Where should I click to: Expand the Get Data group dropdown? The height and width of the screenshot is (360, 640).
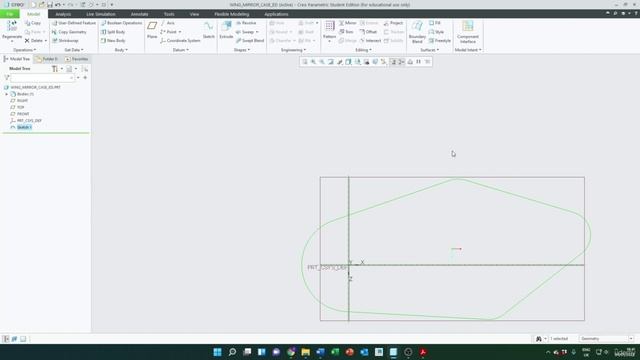tap(74, 50)
